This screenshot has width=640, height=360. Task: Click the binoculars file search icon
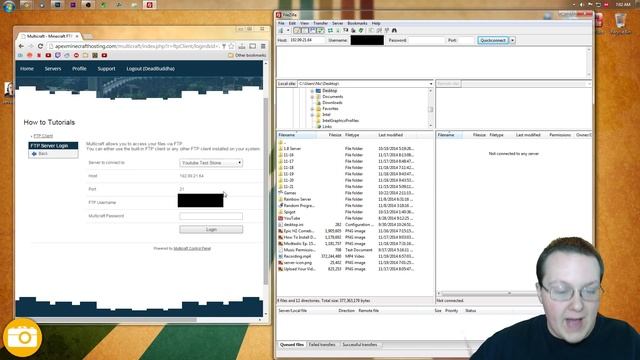pyautogui.click(x=394, y=31)
